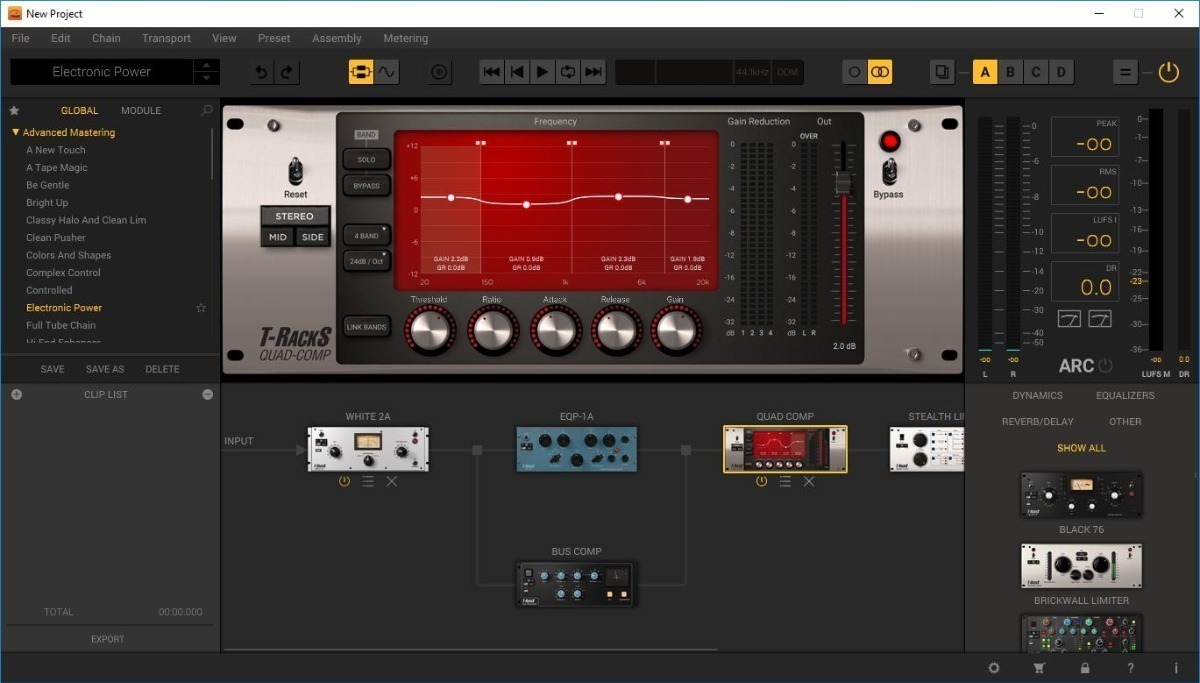Open the Assembly menu
The height and width of the screenshot is (683, 1200).
point(337,38)
